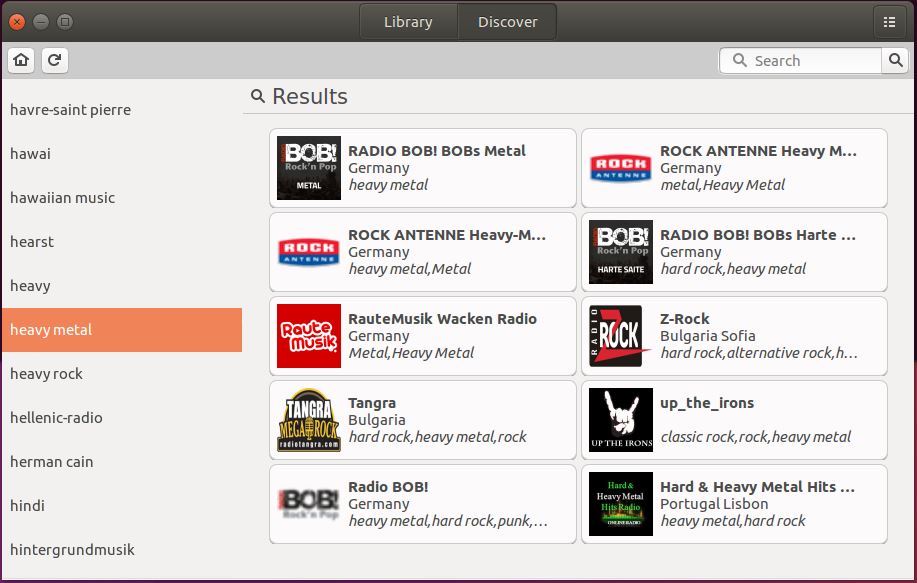The height and width of the screenshot is (583, 917).
Task: Click the home icon button
Action: click(x=22, y=60)
